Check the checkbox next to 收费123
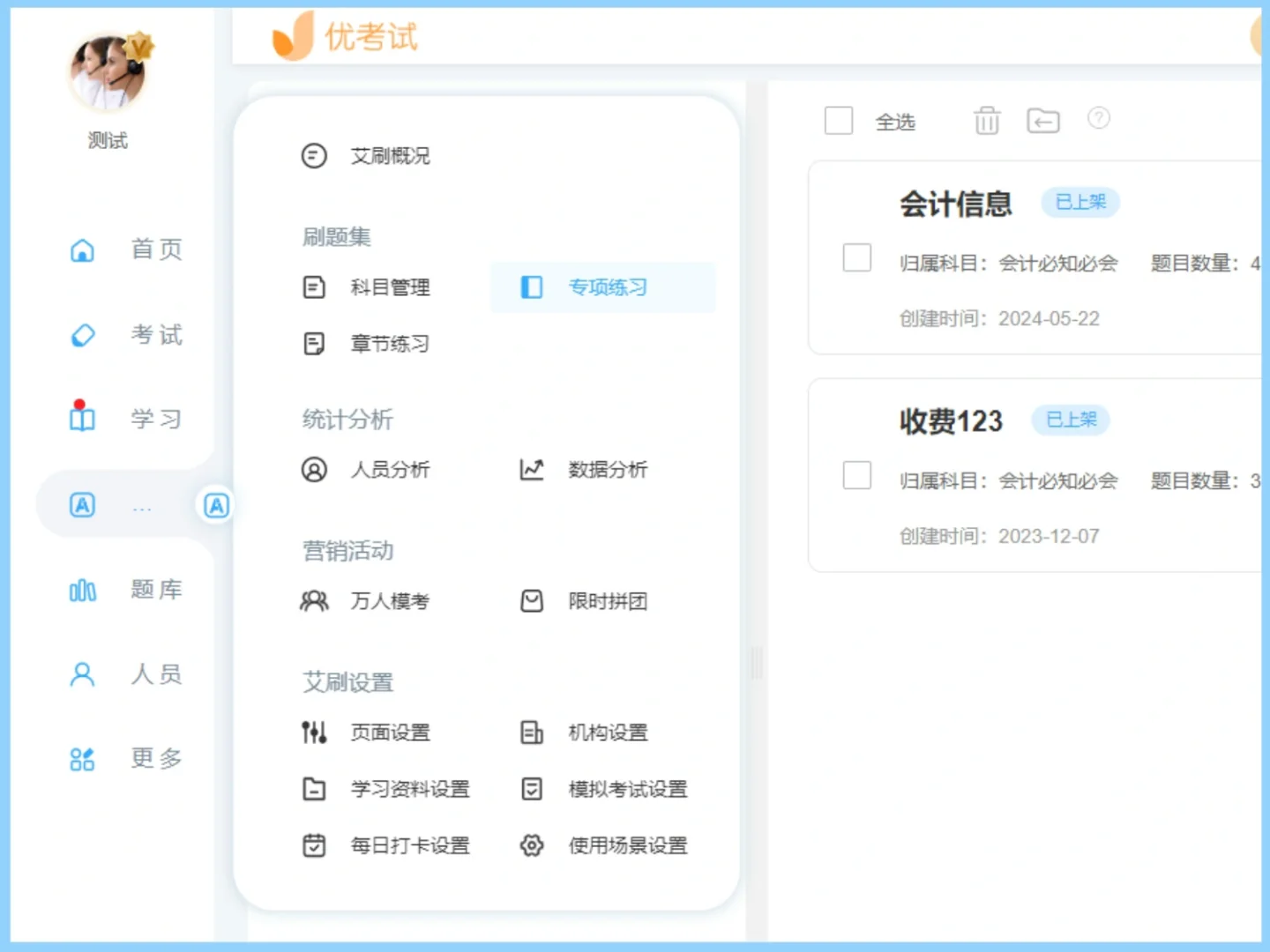 856,475
